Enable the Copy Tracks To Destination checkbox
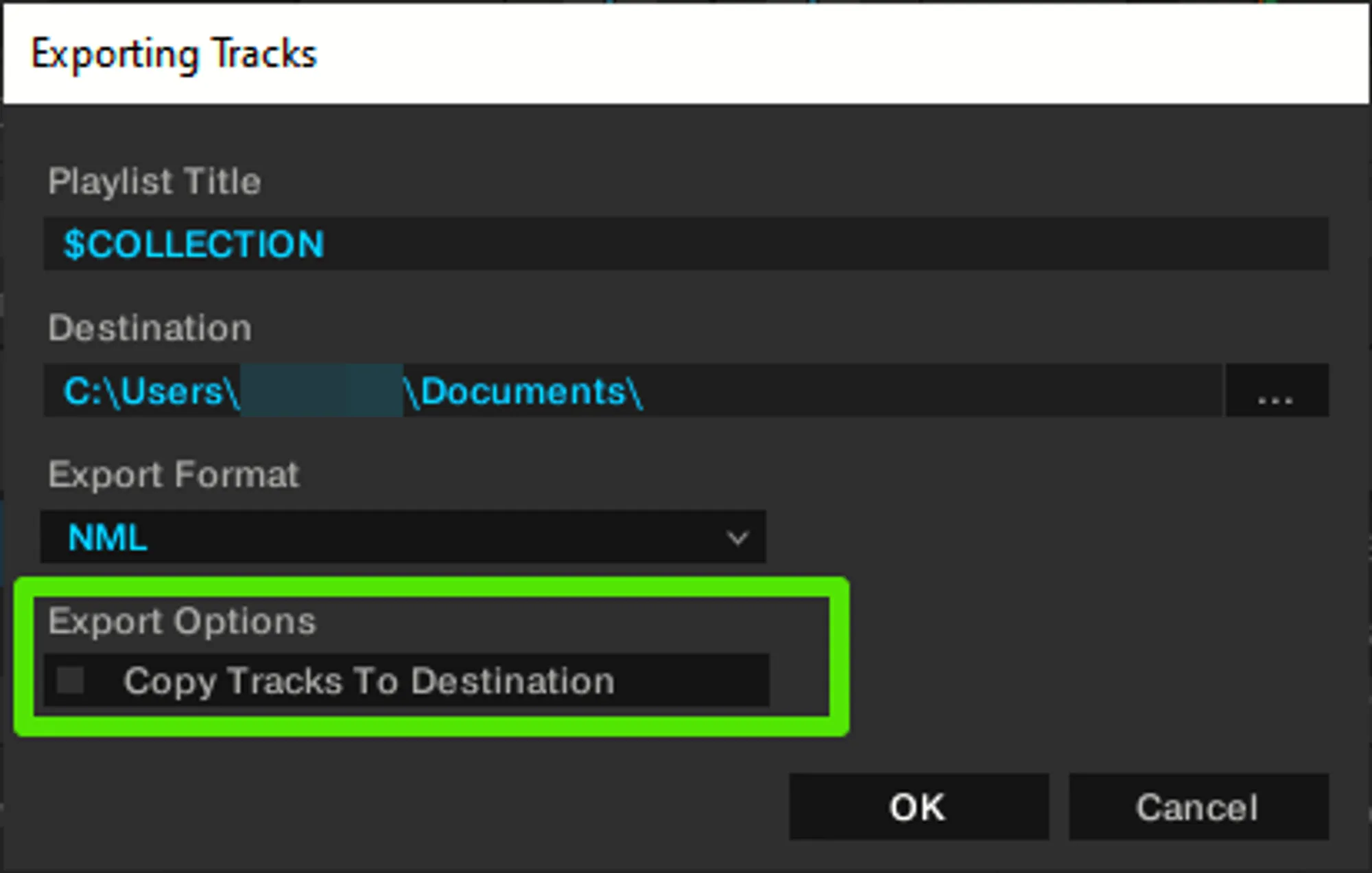 tap(71, 681)
